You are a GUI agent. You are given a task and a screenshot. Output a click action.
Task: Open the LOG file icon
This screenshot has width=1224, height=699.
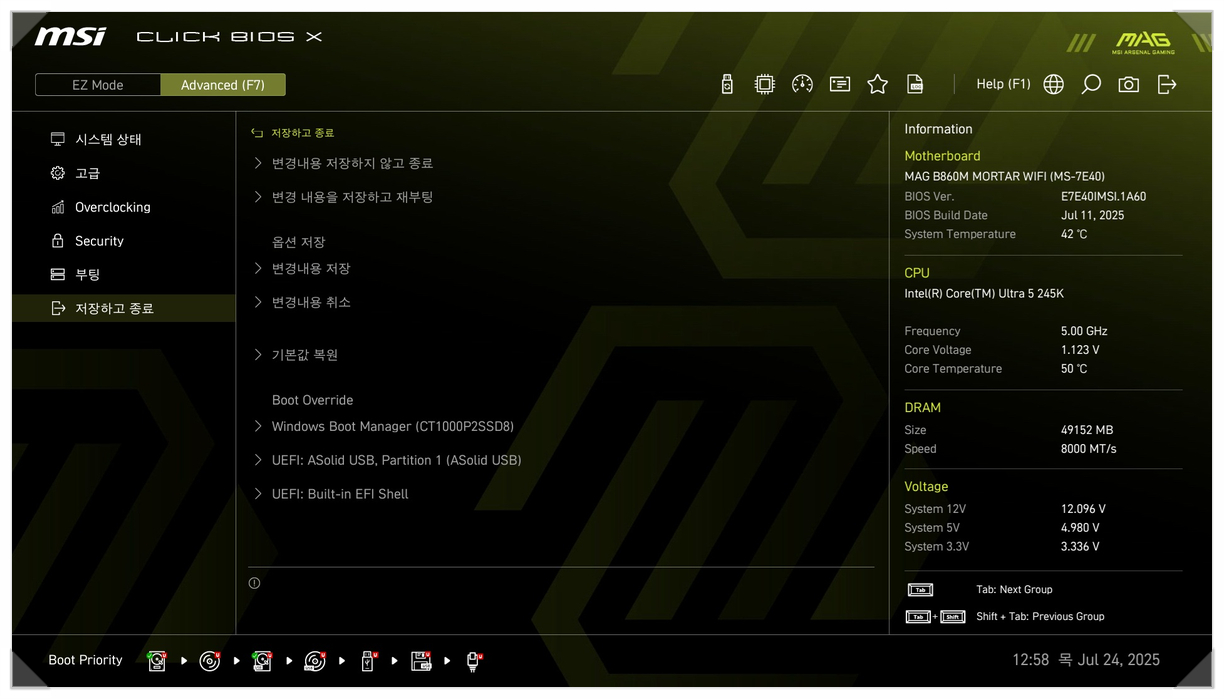point(915,85)
